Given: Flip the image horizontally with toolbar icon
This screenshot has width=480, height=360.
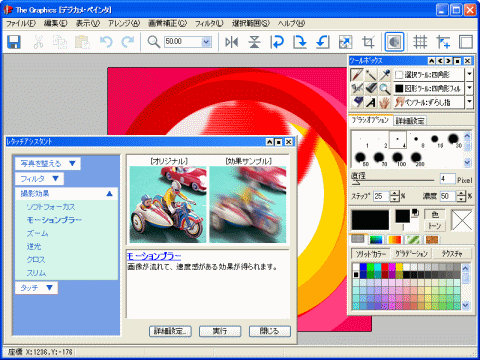Looking at the screenshot, I should (231, 42).
